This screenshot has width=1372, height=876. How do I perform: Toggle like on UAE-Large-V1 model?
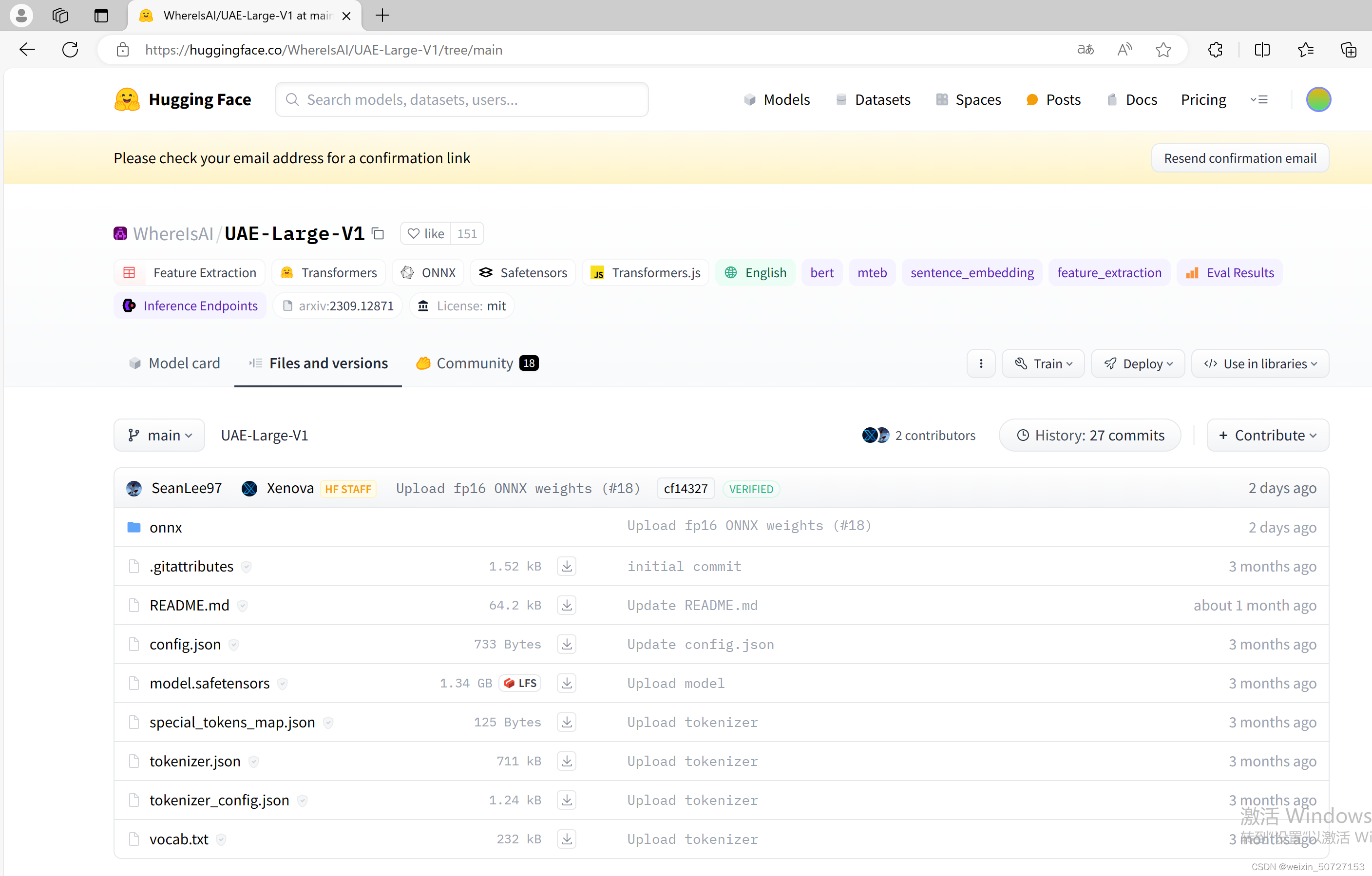[x=426, y=234]
